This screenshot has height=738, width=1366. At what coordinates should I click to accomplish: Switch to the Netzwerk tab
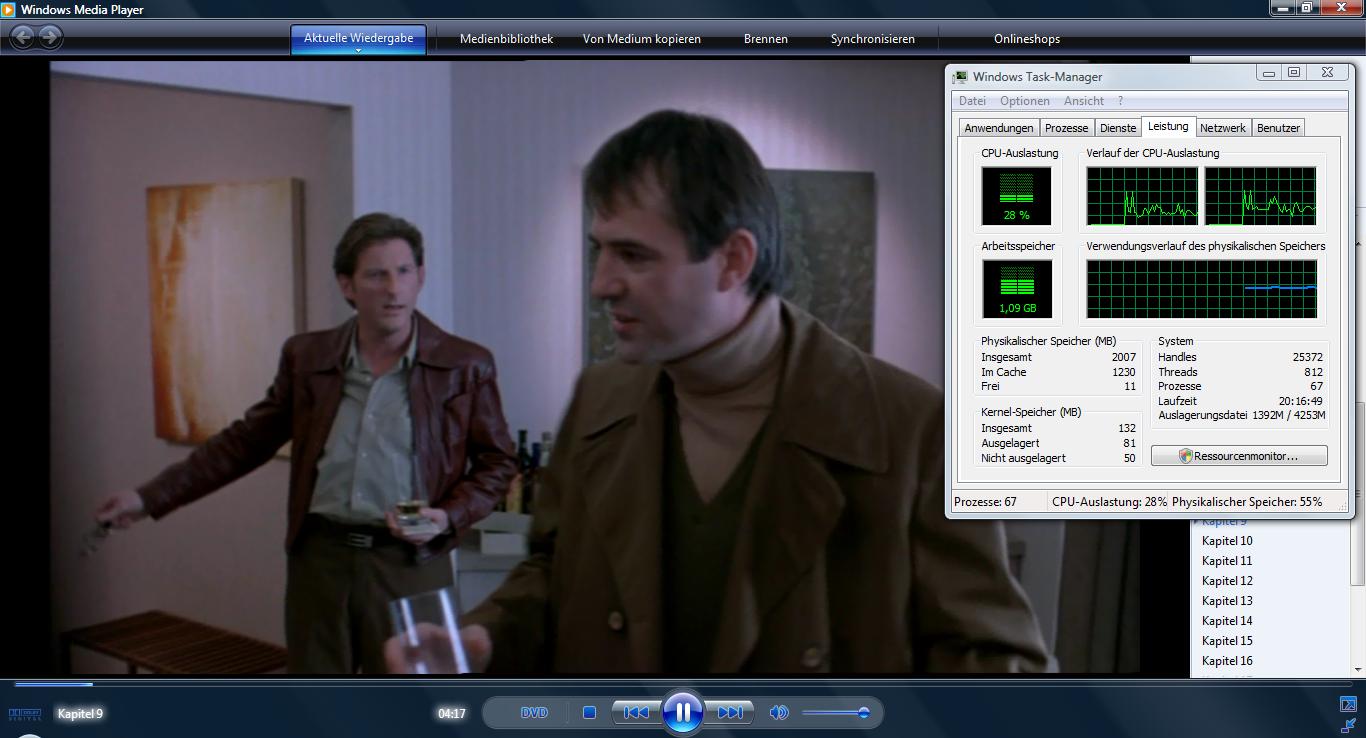coord(1223,128)
